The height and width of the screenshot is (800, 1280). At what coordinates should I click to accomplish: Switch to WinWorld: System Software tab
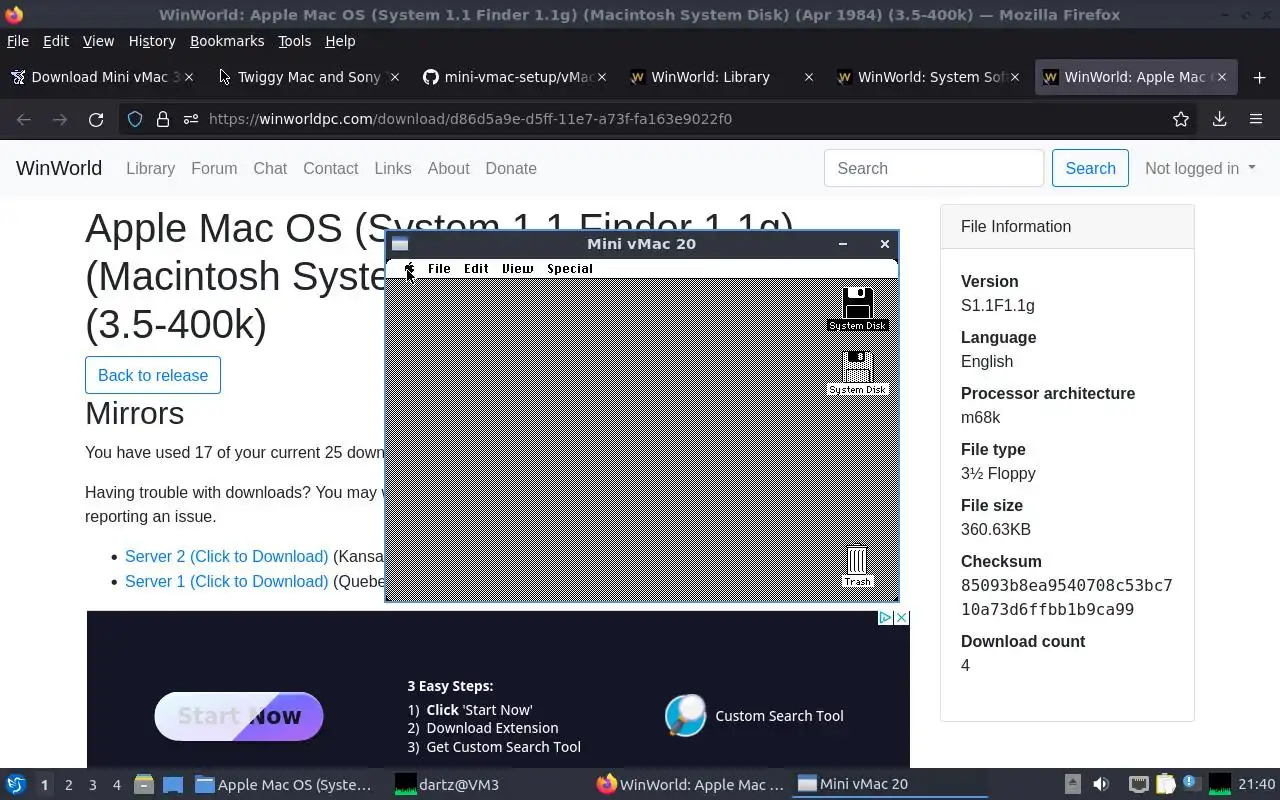pos(928,77)
